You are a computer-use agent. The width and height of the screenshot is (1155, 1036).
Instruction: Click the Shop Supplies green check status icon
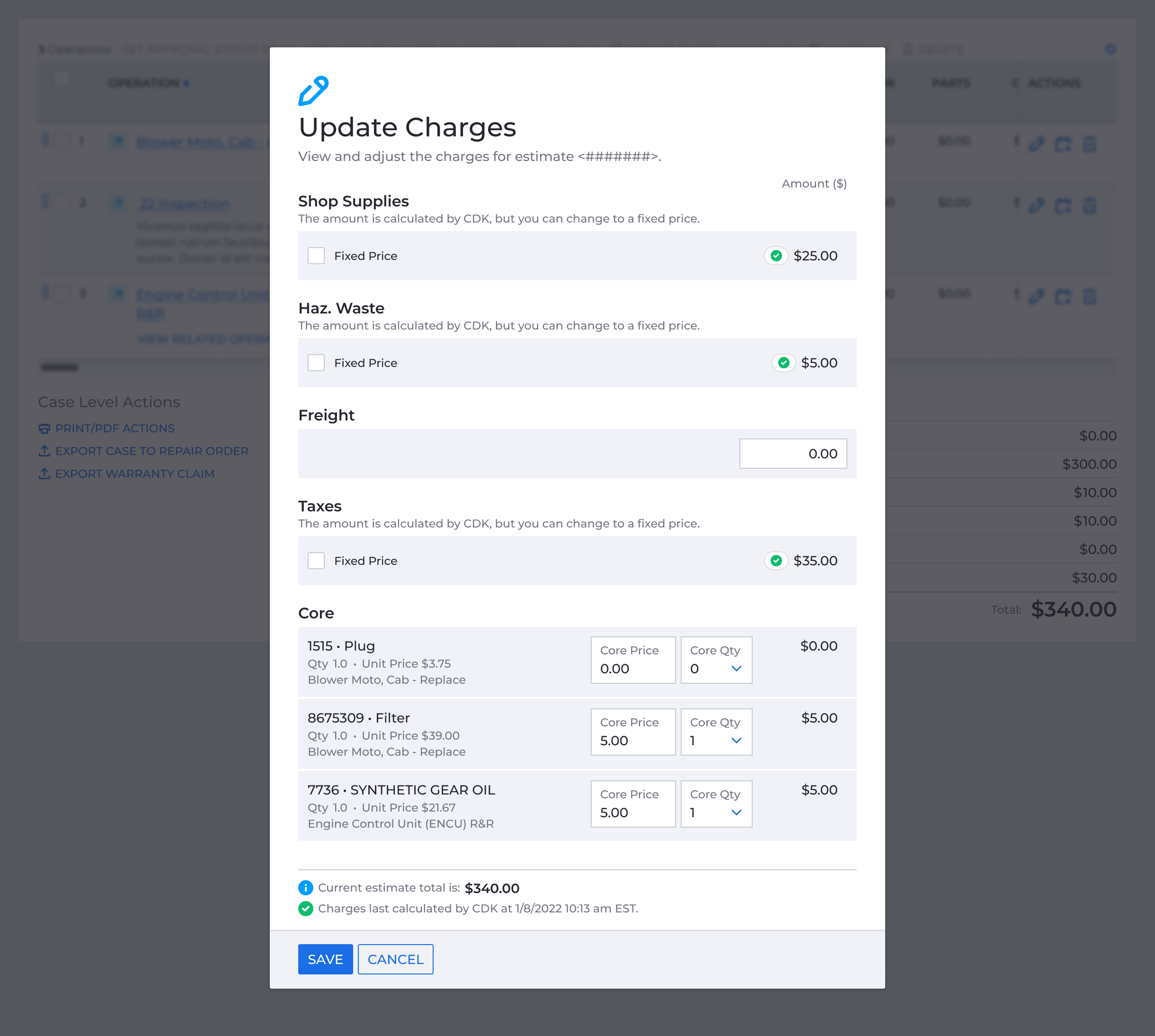pos(775,256)
